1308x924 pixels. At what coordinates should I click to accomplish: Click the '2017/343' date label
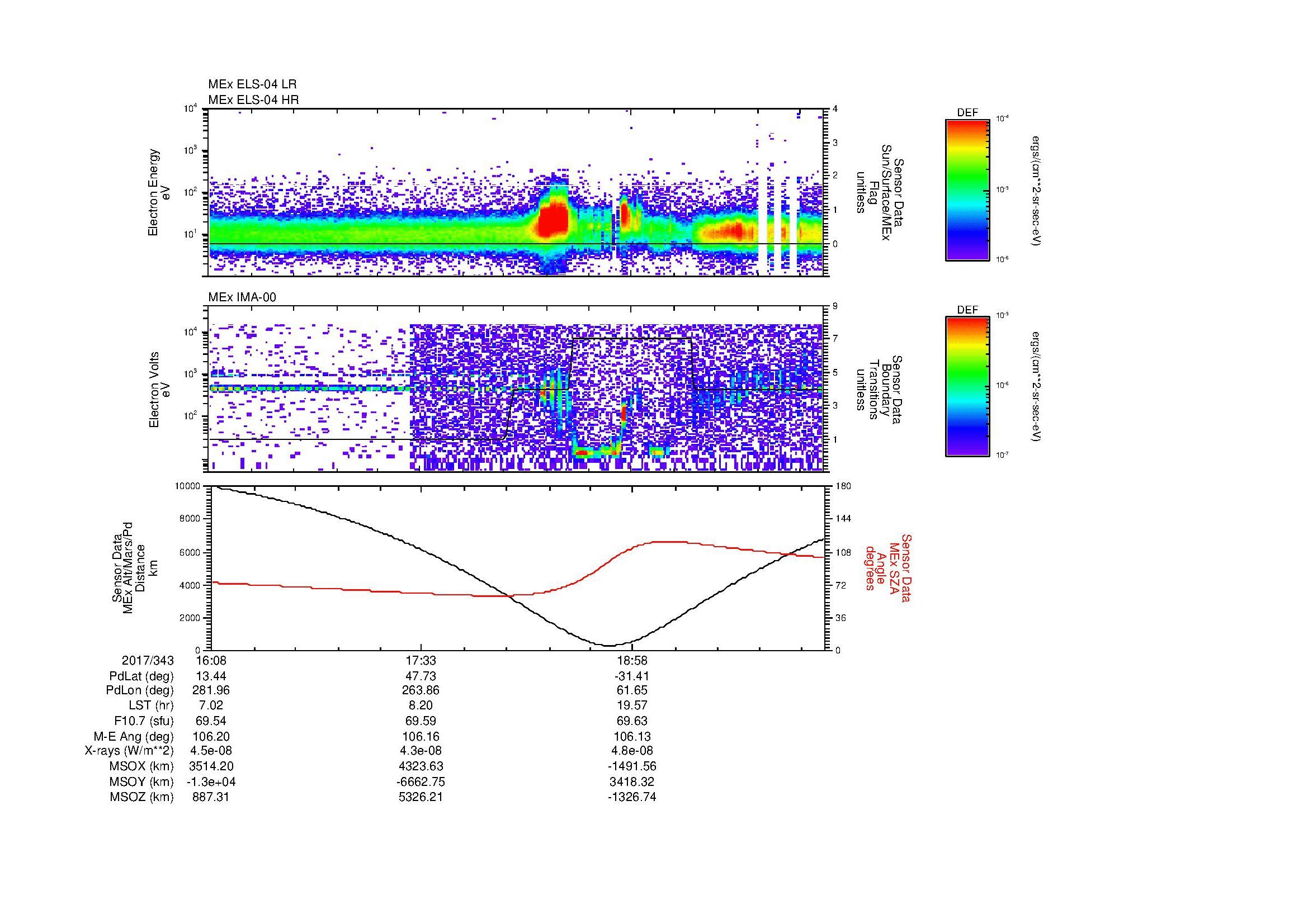148,660
